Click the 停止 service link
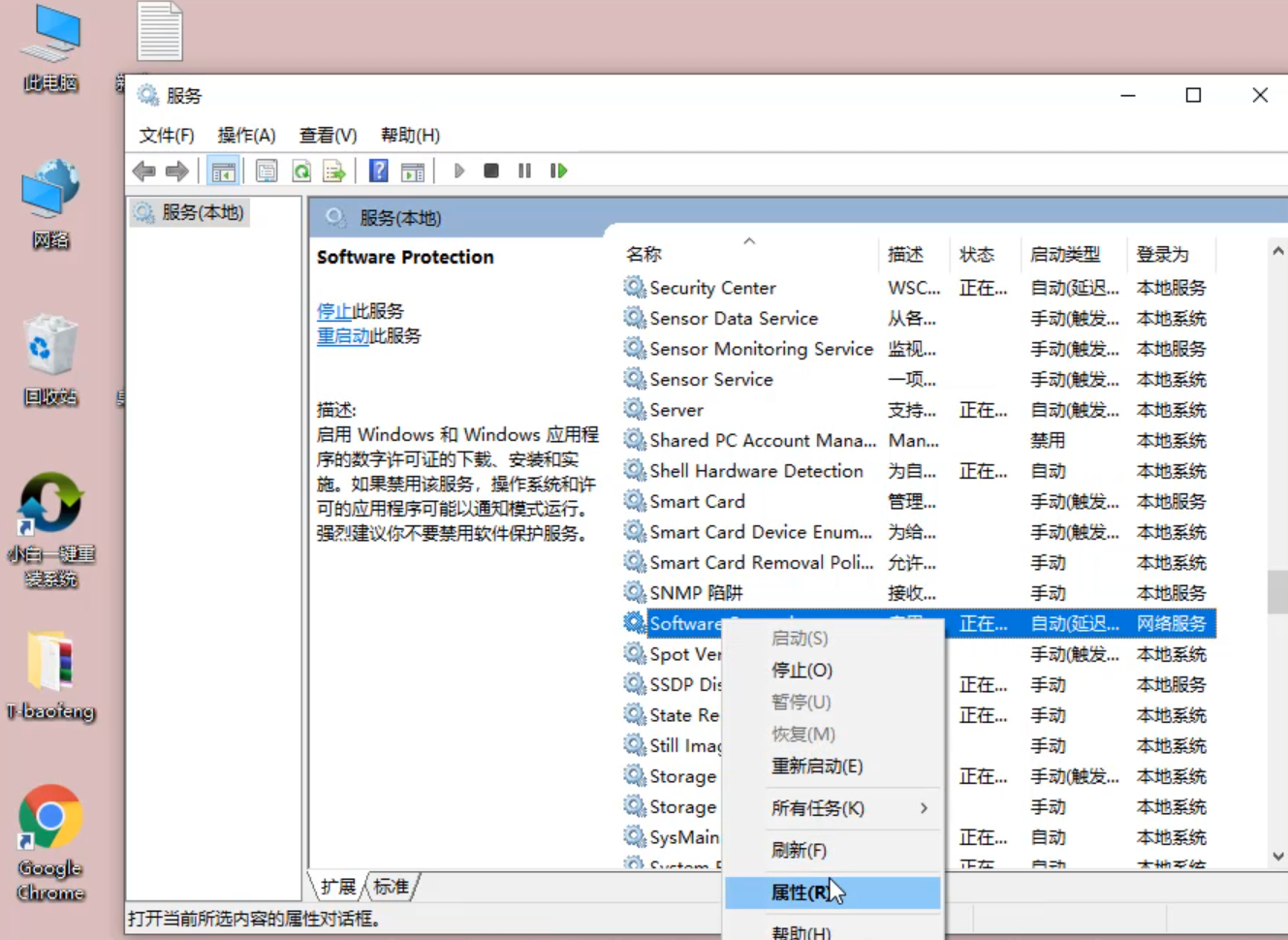 click(x=333, y=311)
